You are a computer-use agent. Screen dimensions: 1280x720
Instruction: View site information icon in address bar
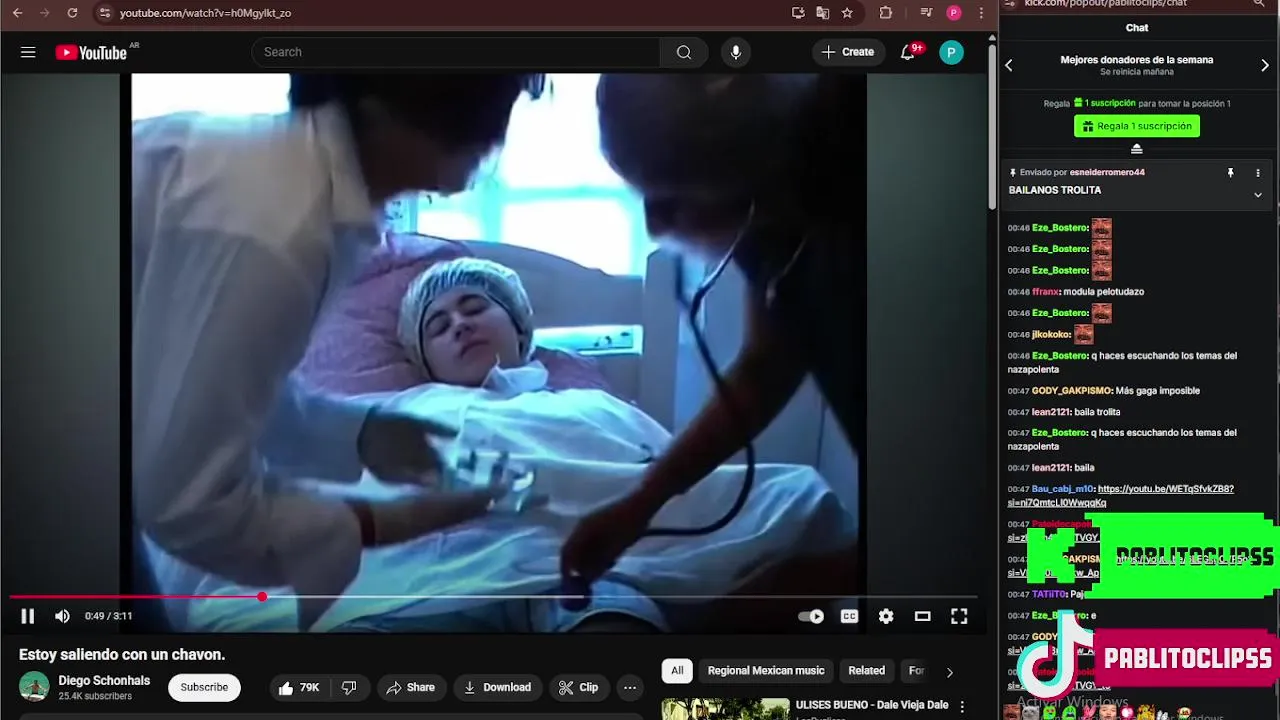[x=105, y=13]
